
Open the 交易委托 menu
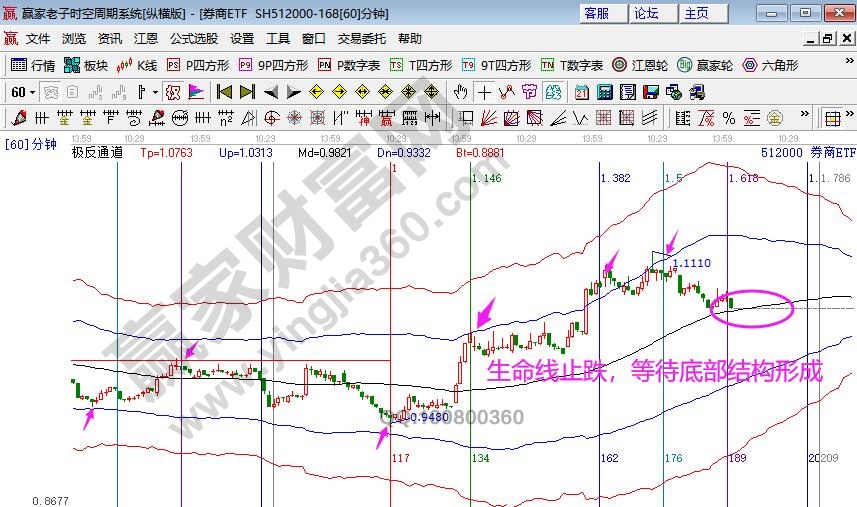click(x=361, y=39)
